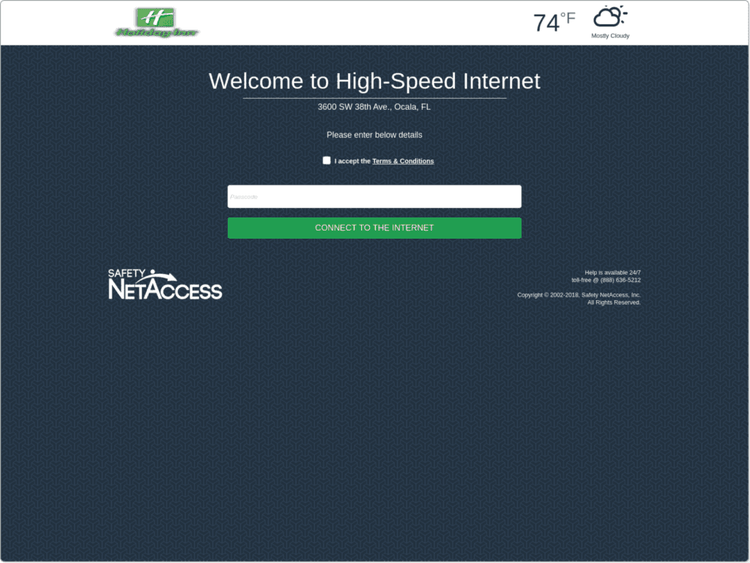Tick the accept terms checkbox
The height and width of the screenshot is (563, 750).
pyautogui.click(x=327, y=160)
